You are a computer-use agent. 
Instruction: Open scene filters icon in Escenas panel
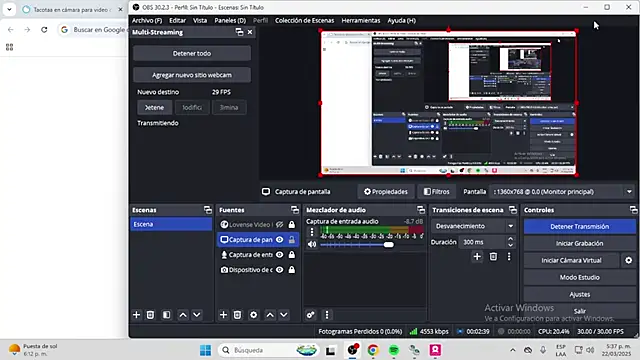[x=167, y=315]
